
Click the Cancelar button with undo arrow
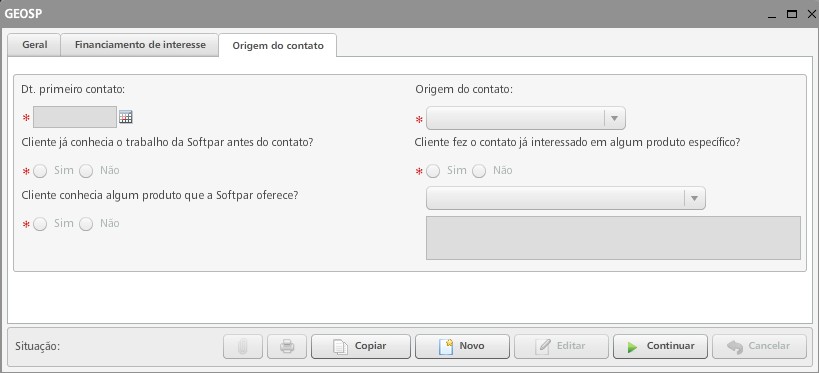[759, 346]
